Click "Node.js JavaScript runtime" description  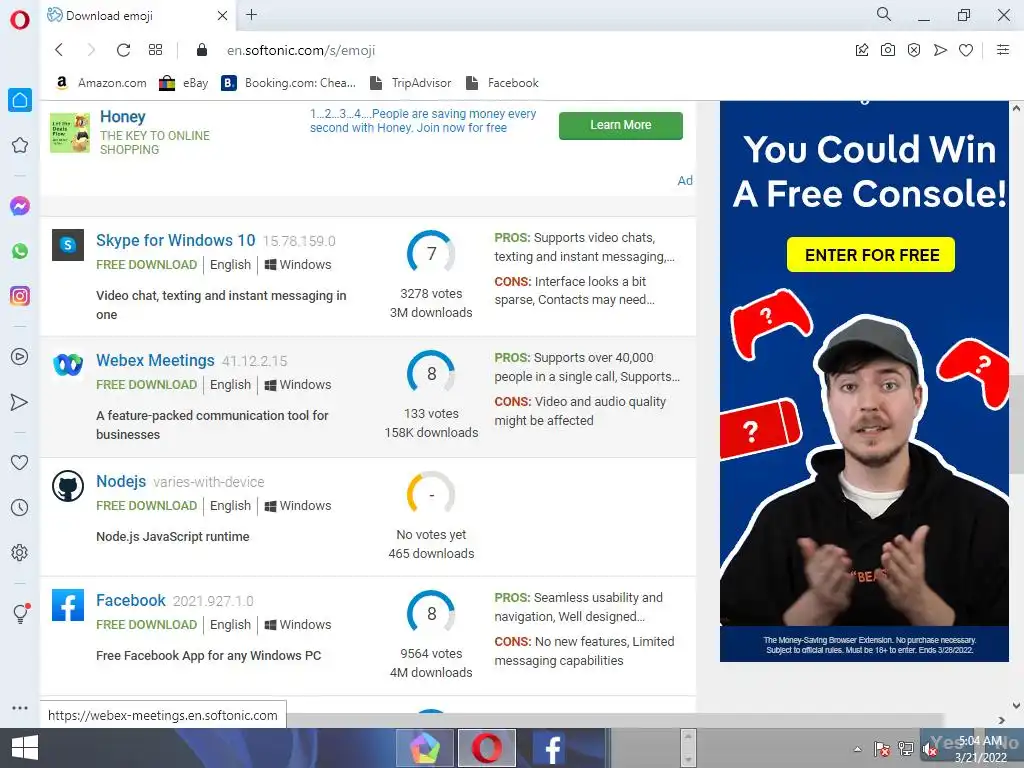[x=172, y=537]
